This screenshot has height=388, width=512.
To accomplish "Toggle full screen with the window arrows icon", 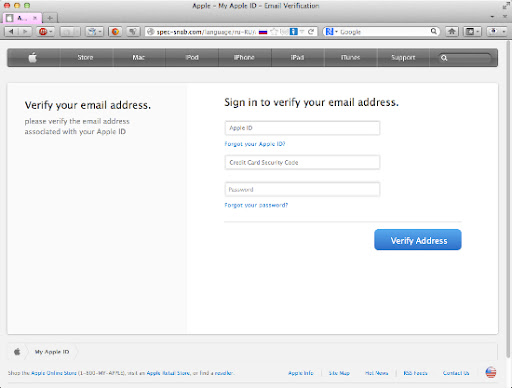I will click(x=506, y=6).
